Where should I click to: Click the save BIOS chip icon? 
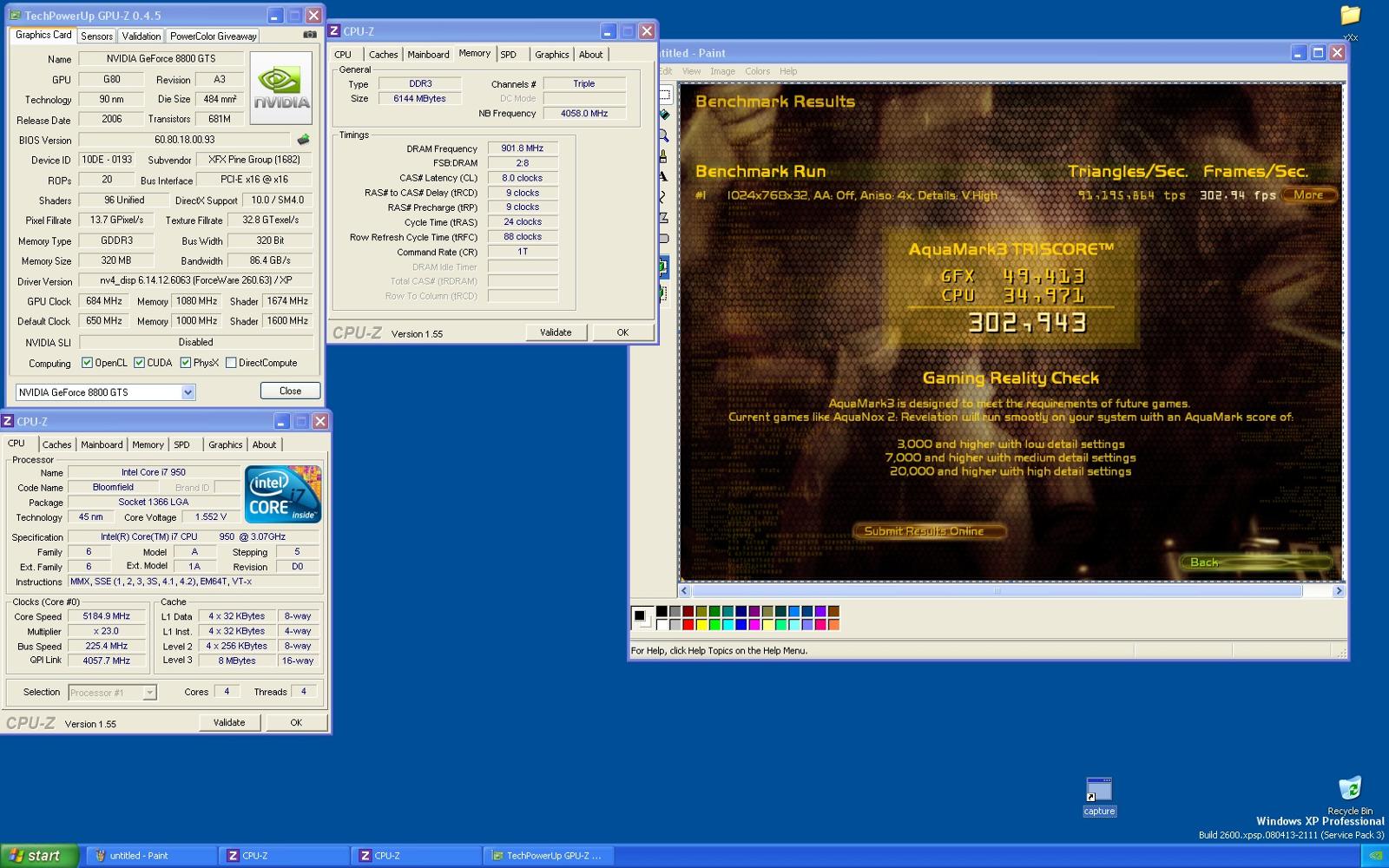(303, 140)
